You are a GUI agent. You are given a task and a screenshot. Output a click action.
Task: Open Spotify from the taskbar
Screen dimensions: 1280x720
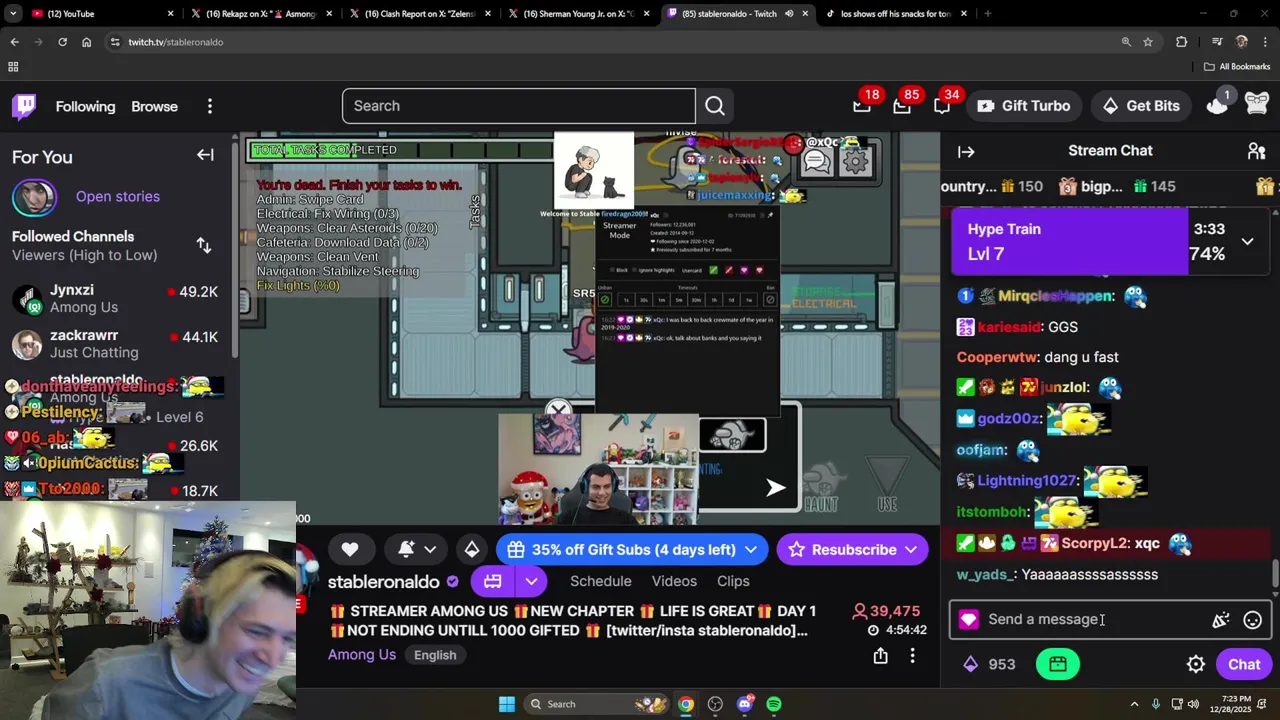(774, 704)
